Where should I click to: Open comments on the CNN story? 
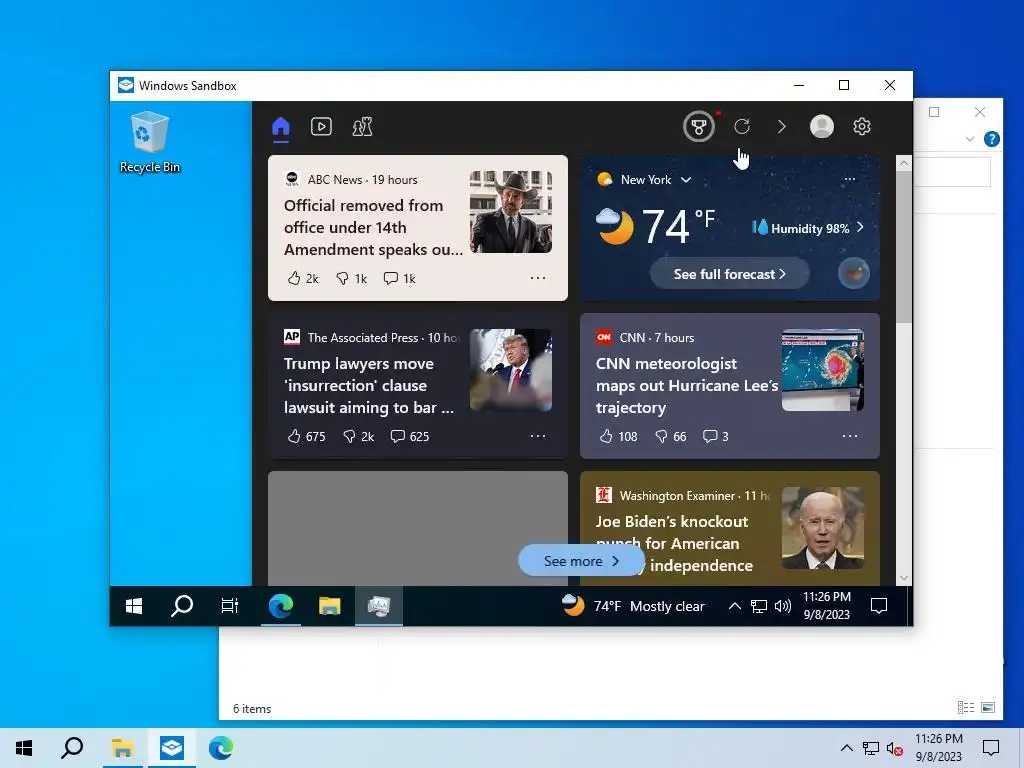[x=716, y=436]
